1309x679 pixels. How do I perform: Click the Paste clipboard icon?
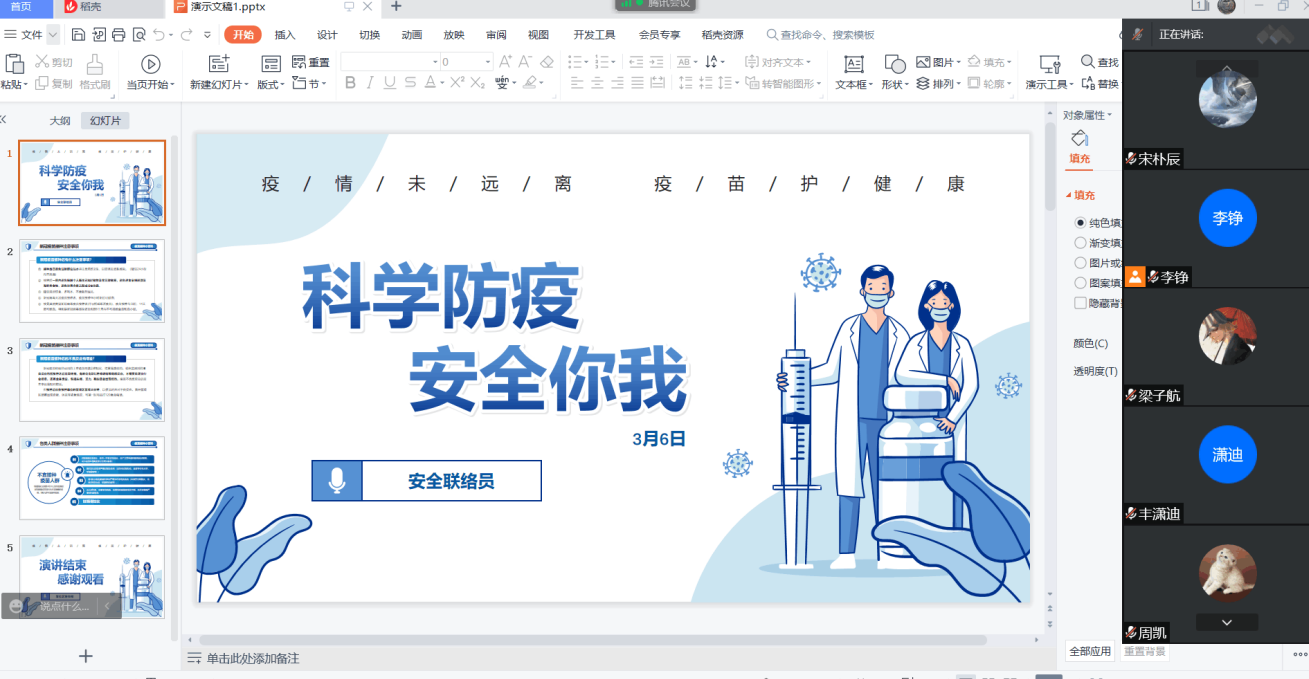coord(14,65)
